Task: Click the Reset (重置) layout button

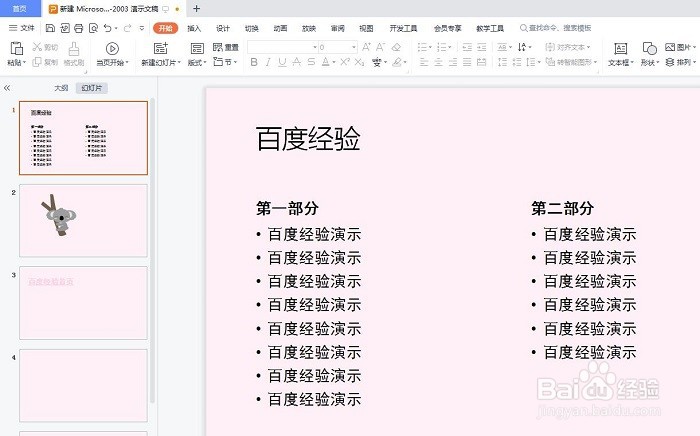Action: [x=225, y=47]
